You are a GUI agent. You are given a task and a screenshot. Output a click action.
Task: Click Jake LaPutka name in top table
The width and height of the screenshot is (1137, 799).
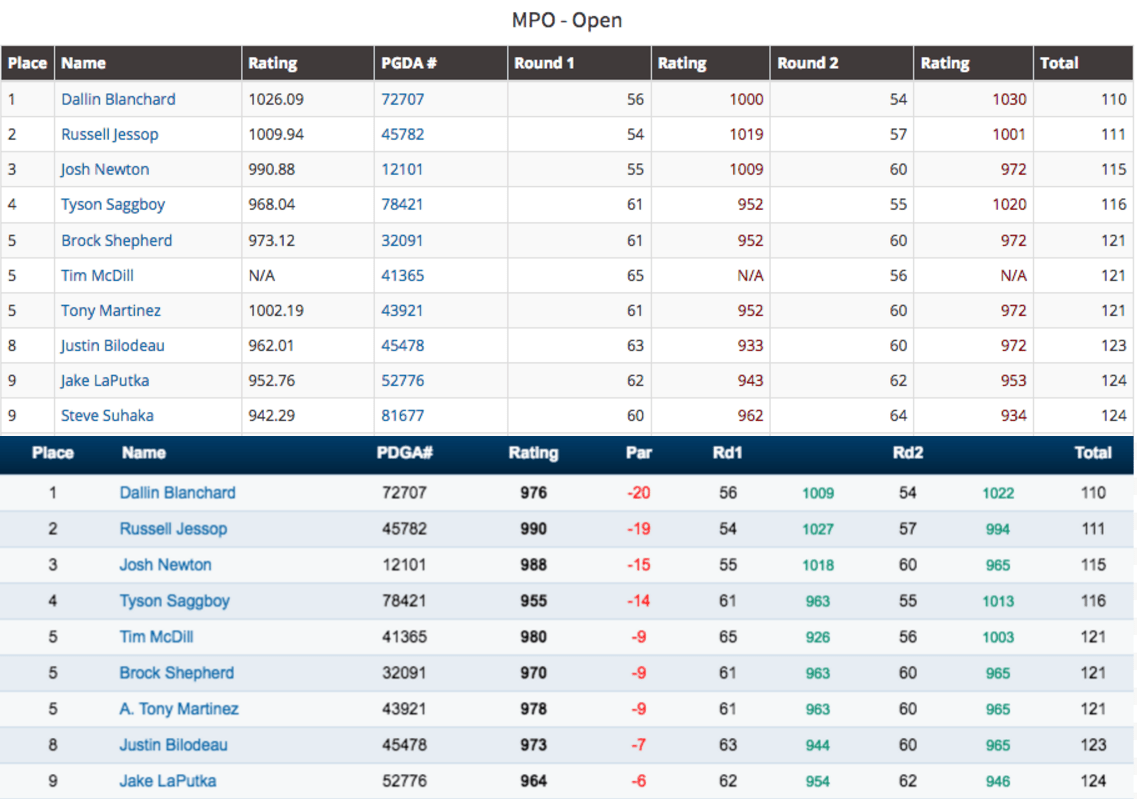(x=105, y=381)
